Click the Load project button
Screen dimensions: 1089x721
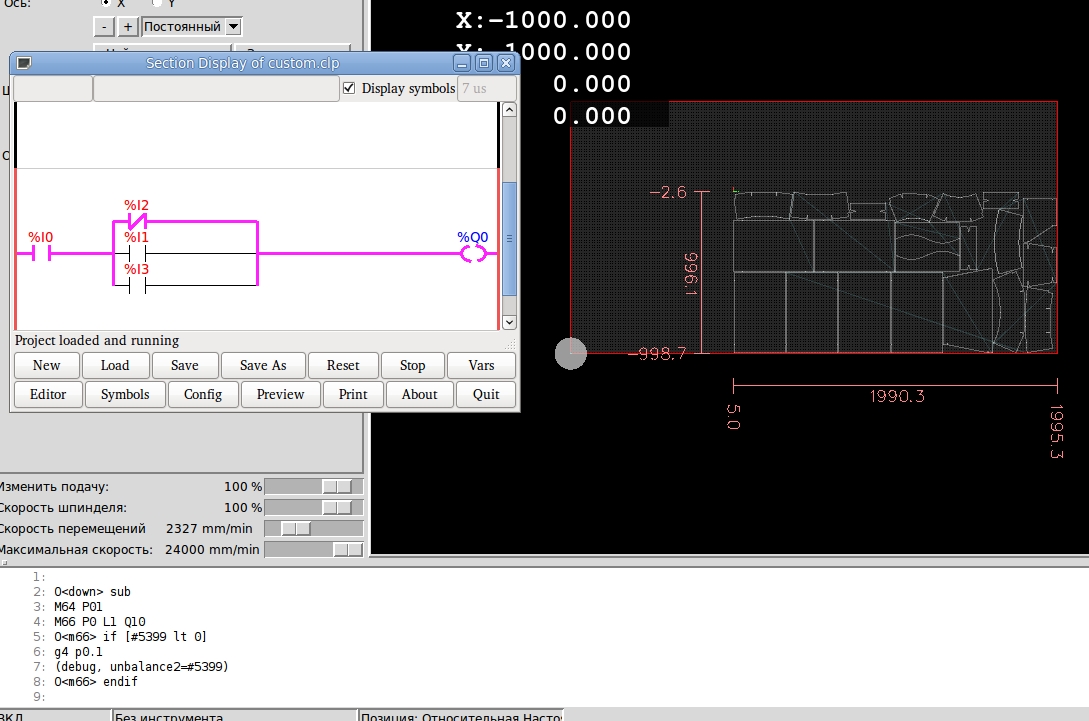115,365
